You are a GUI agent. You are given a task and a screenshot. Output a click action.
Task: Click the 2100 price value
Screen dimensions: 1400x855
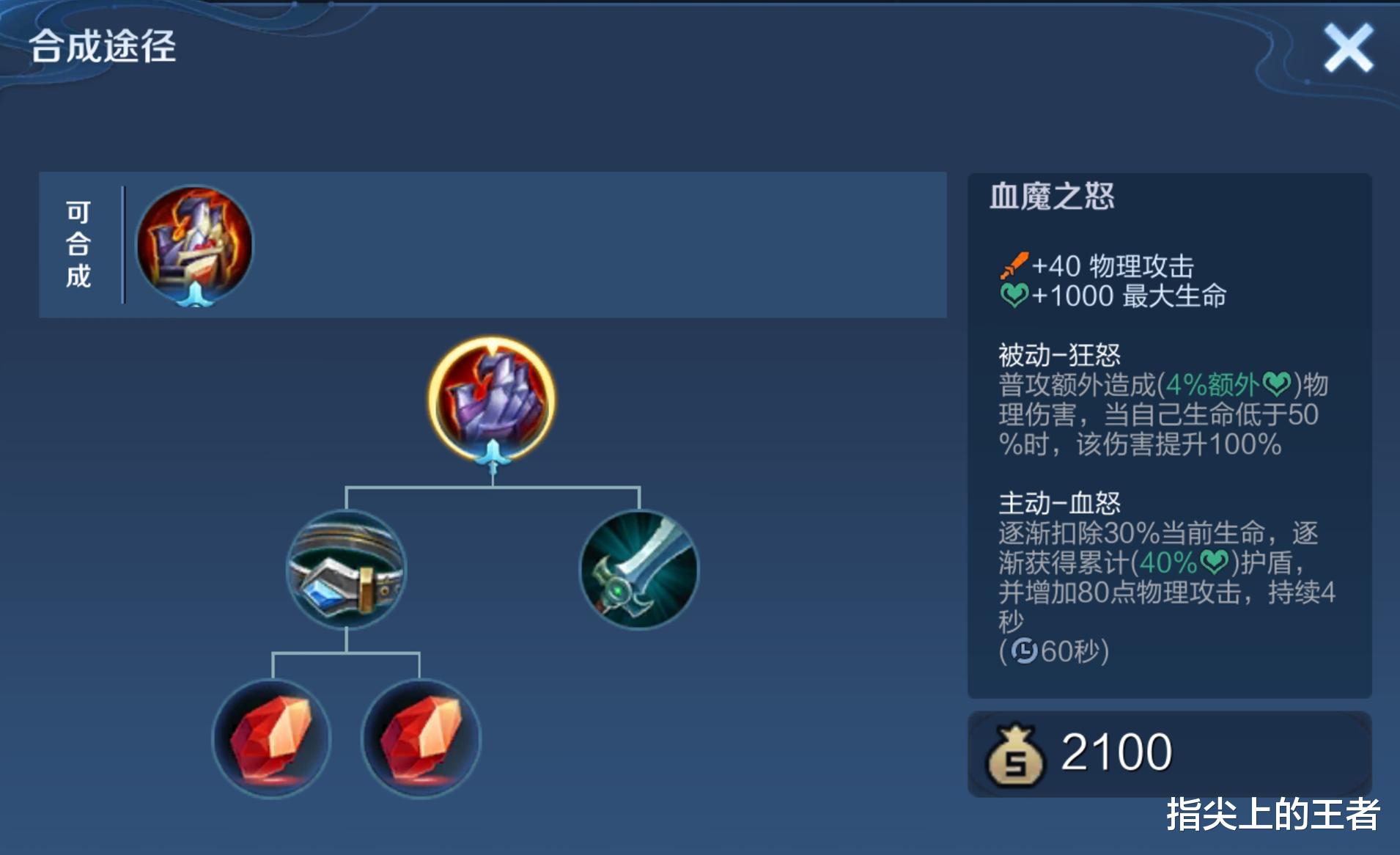click(1116, 752)
